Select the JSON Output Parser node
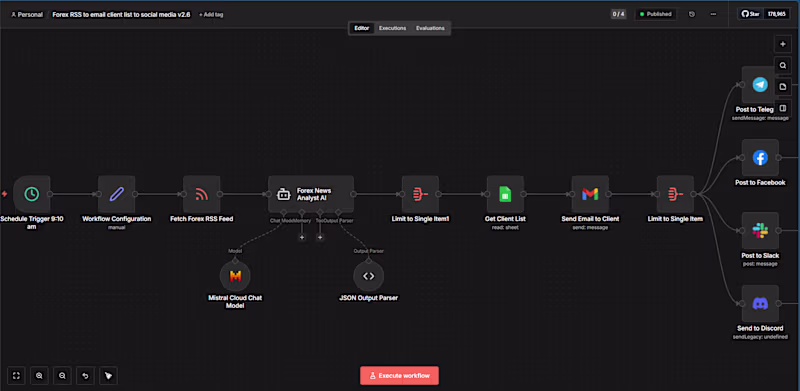The width and height of the screenshot is (800, 391). click(368, 276)
